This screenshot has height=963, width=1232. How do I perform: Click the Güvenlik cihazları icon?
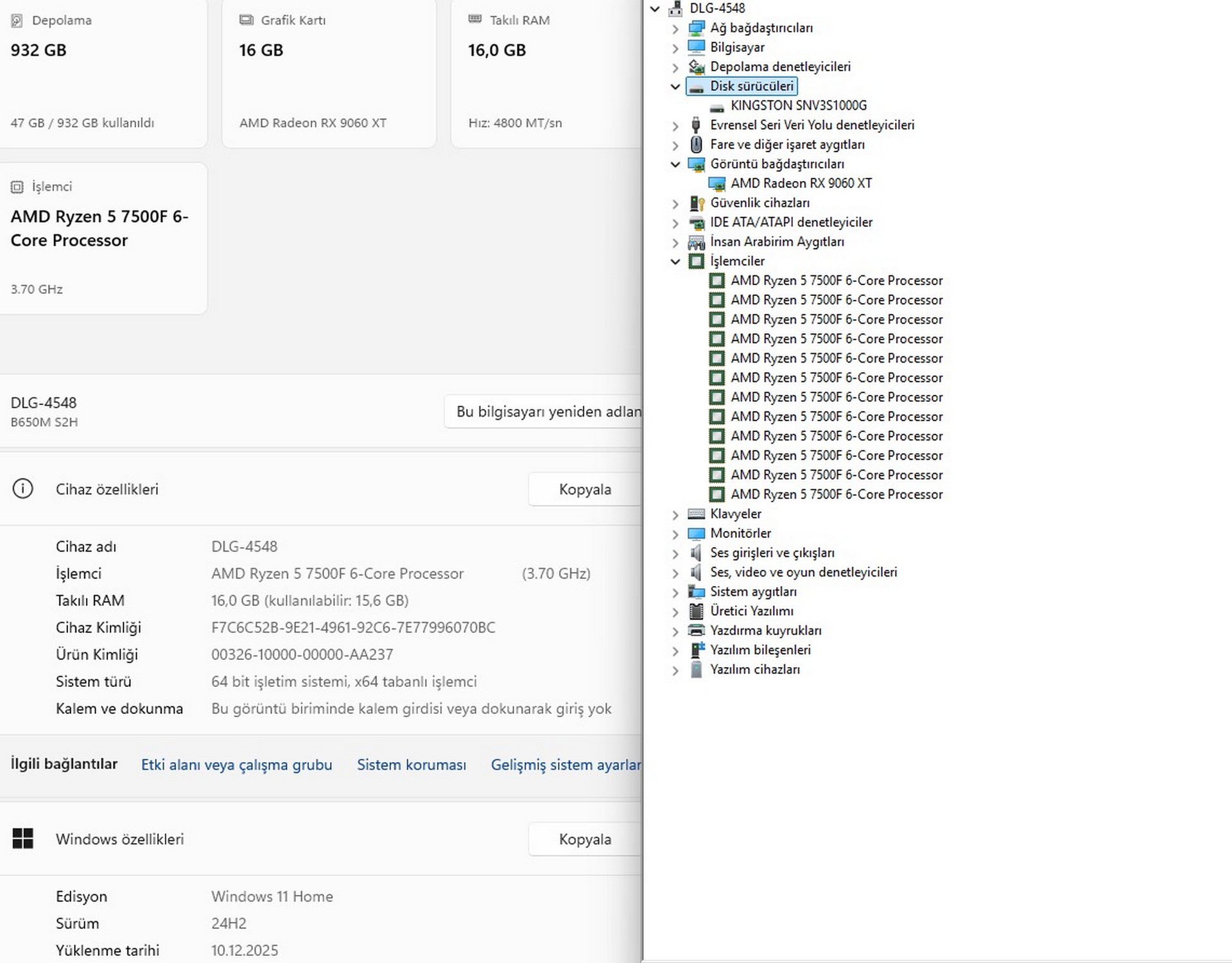696,203
